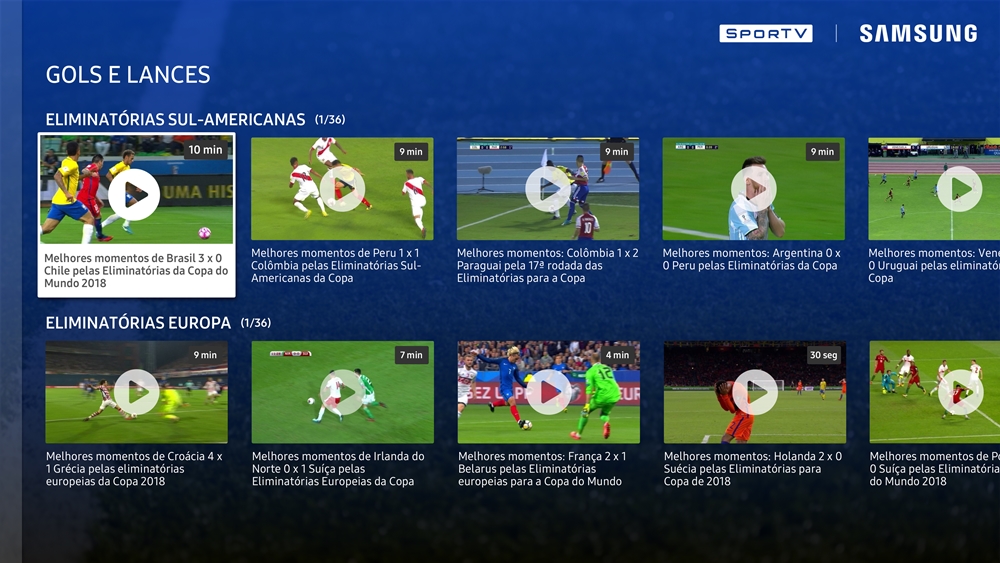Open the Eliminatórias Sul-Americanas section heading

(x=175, y=119)
